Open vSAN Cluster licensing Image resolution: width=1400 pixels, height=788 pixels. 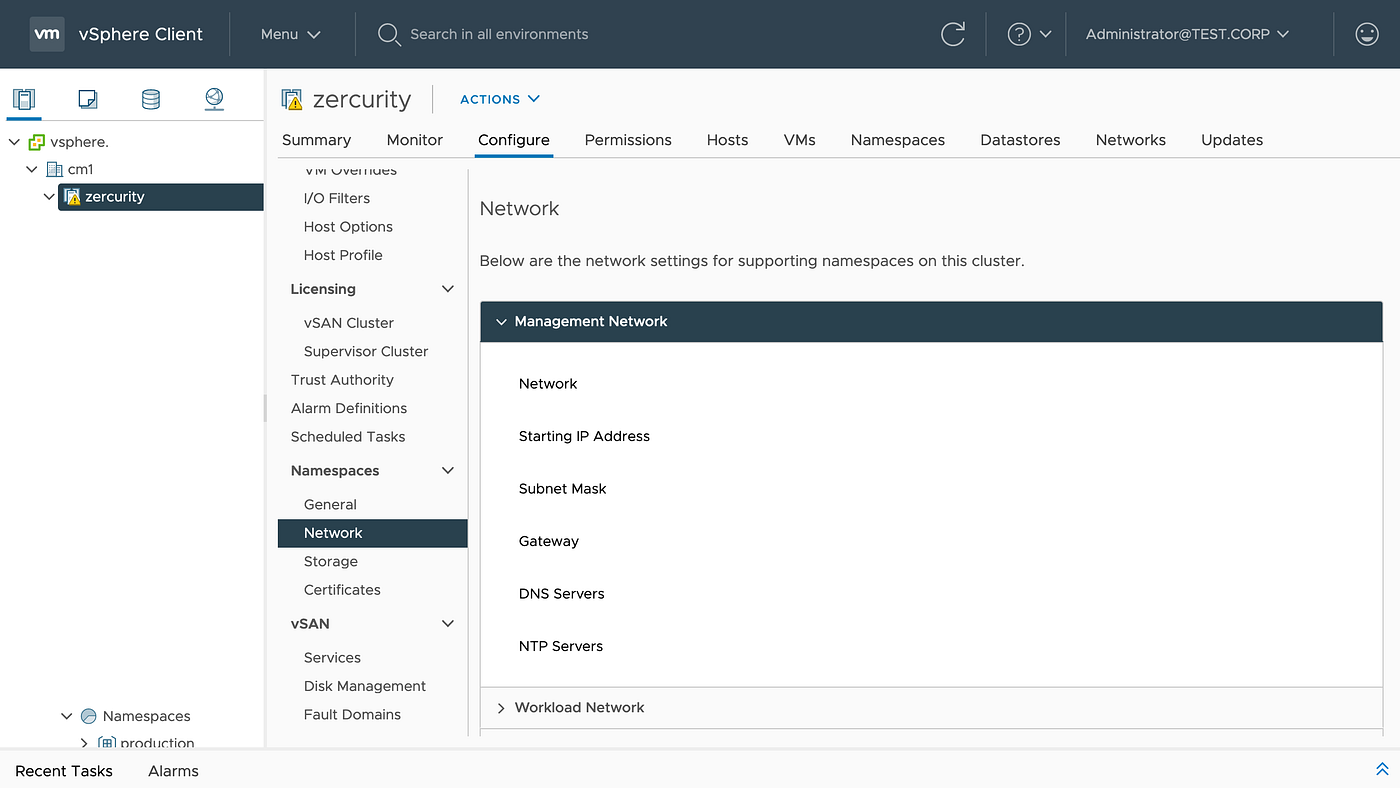coord(349,323)
